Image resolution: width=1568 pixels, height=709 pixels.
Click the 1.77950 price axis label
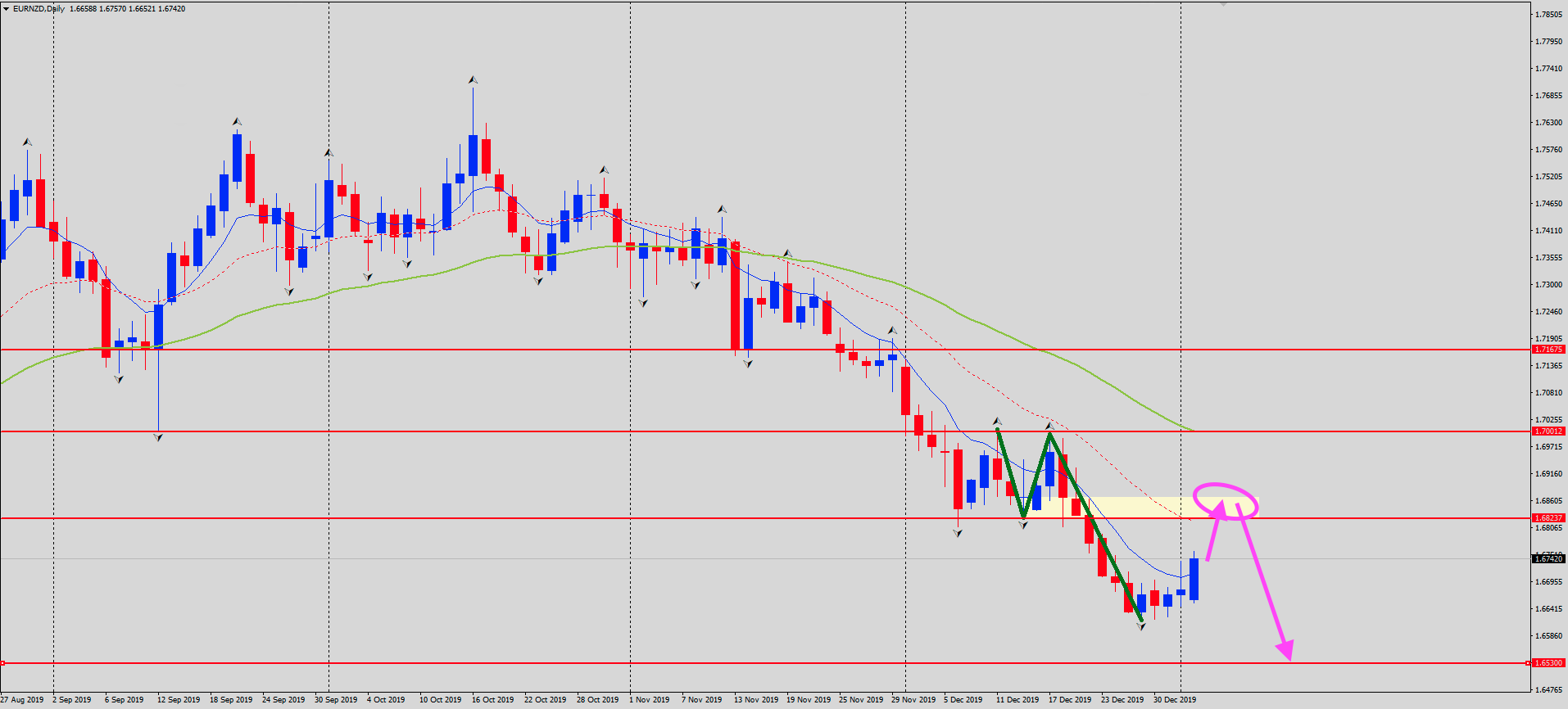pos(1548,42)
